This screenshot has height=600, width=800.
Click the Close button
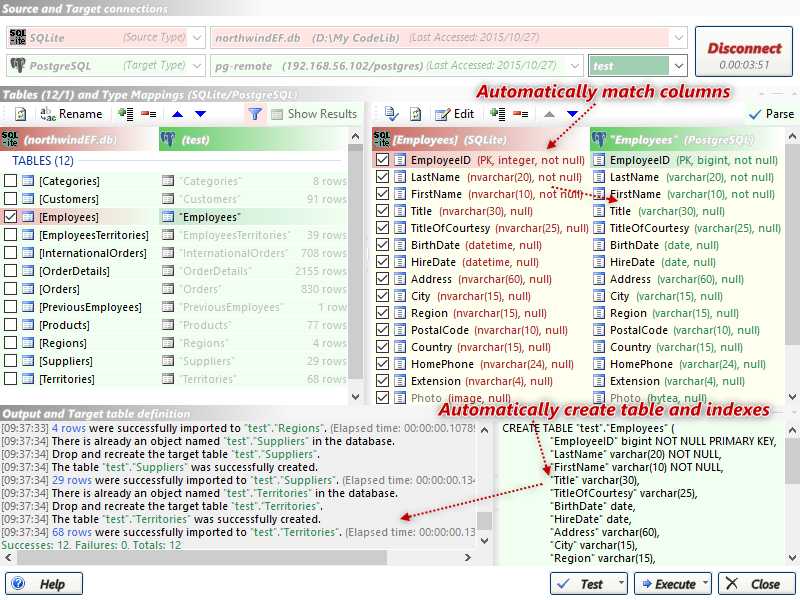756,583
